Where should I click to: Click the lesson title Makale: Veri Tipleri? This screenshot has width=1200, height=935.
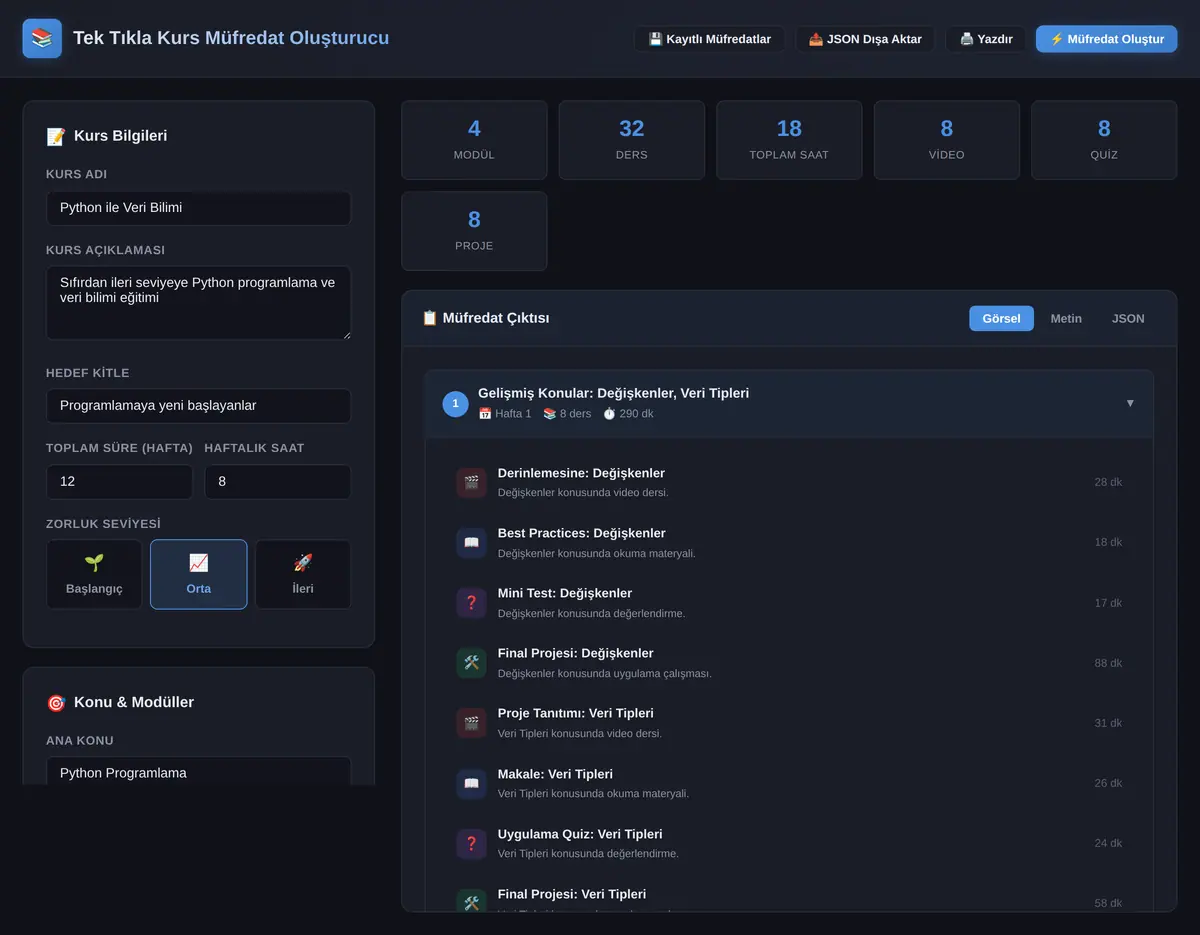click(x=556, y=774)
